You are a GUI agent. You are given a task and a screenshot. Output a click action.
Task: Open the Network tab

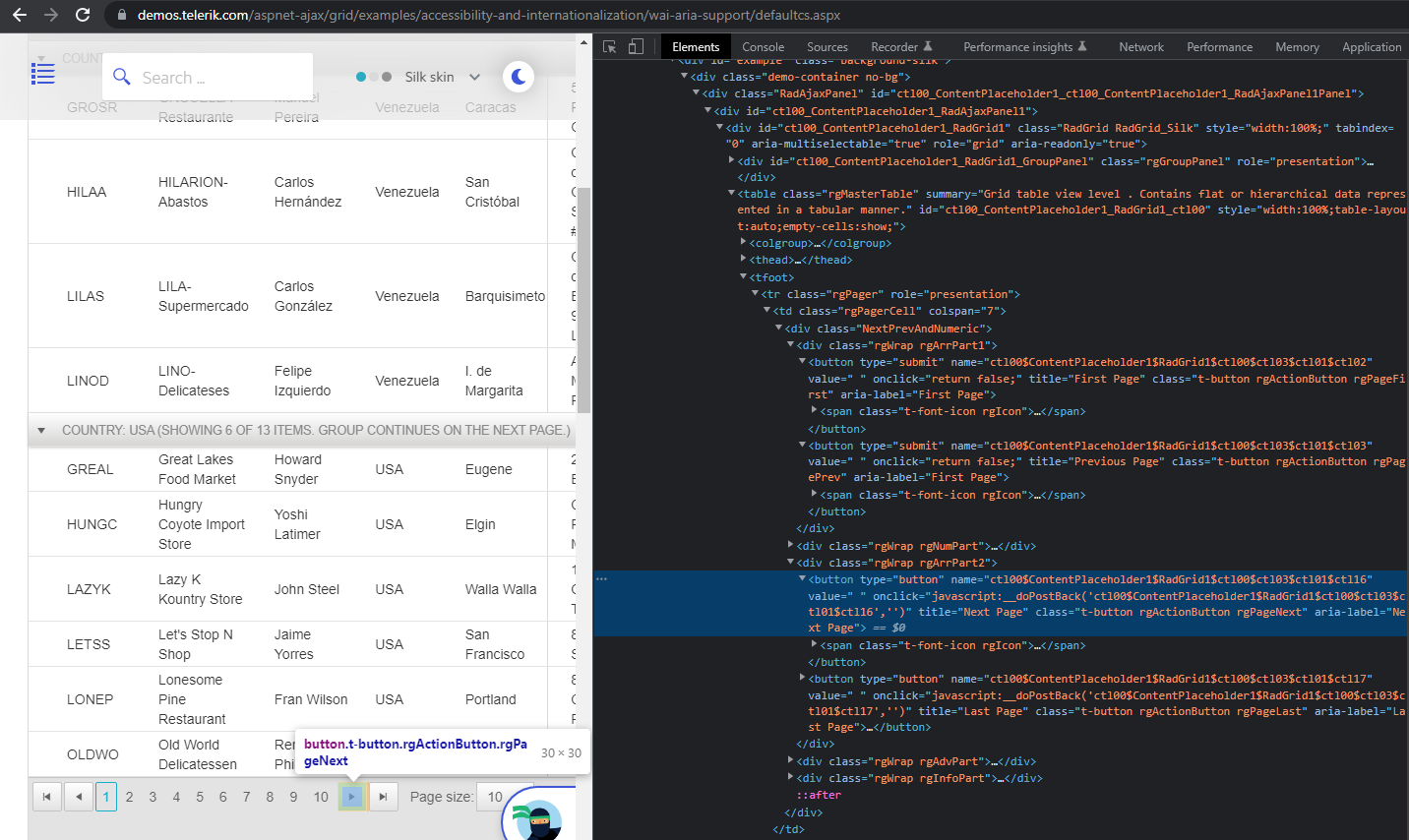[x=1141, y=47]
